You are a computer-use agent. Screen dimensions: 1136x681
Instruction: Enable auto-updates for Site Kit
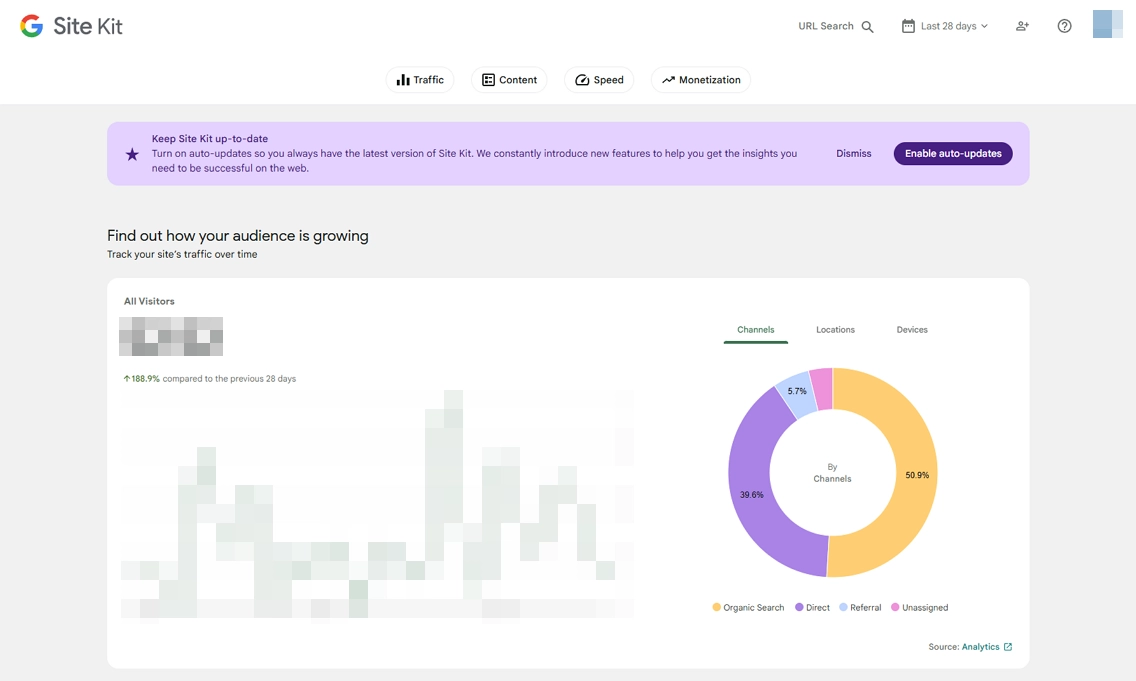[952, 153]
